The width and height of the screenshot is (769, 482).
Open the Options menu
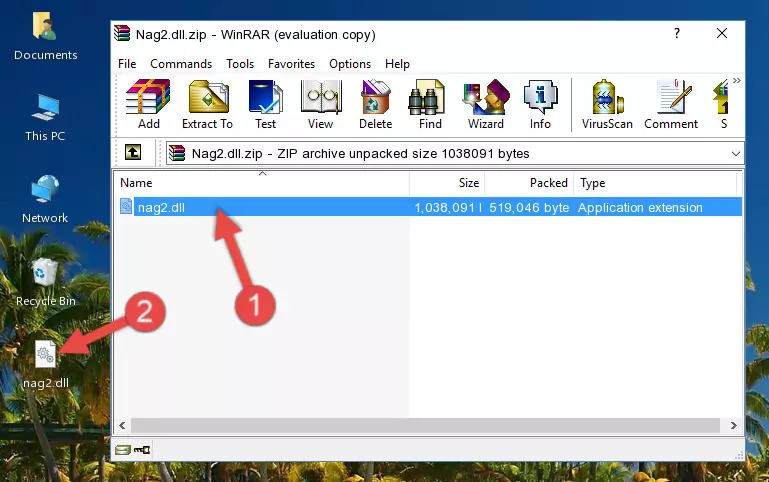[x=350, y=64]
